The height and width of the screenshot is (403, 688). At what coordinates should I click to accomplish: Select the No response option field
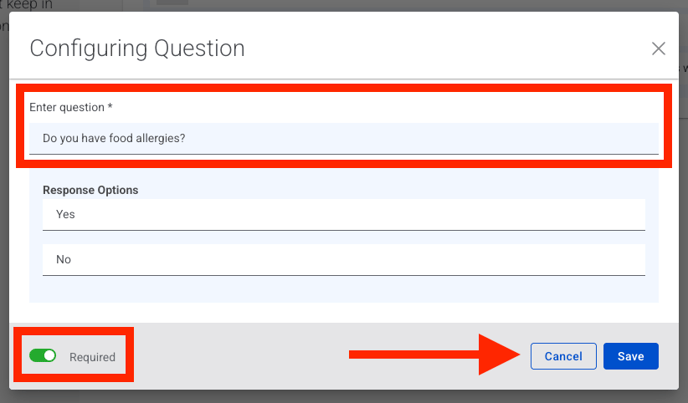tap(343, 259)
